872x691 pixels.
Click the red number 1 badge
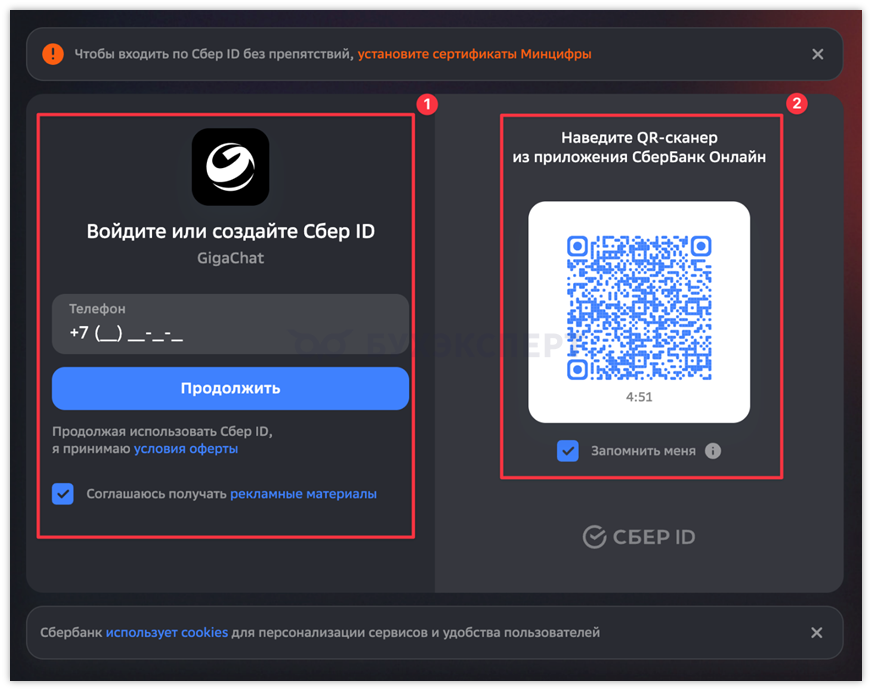click(427, 105)
